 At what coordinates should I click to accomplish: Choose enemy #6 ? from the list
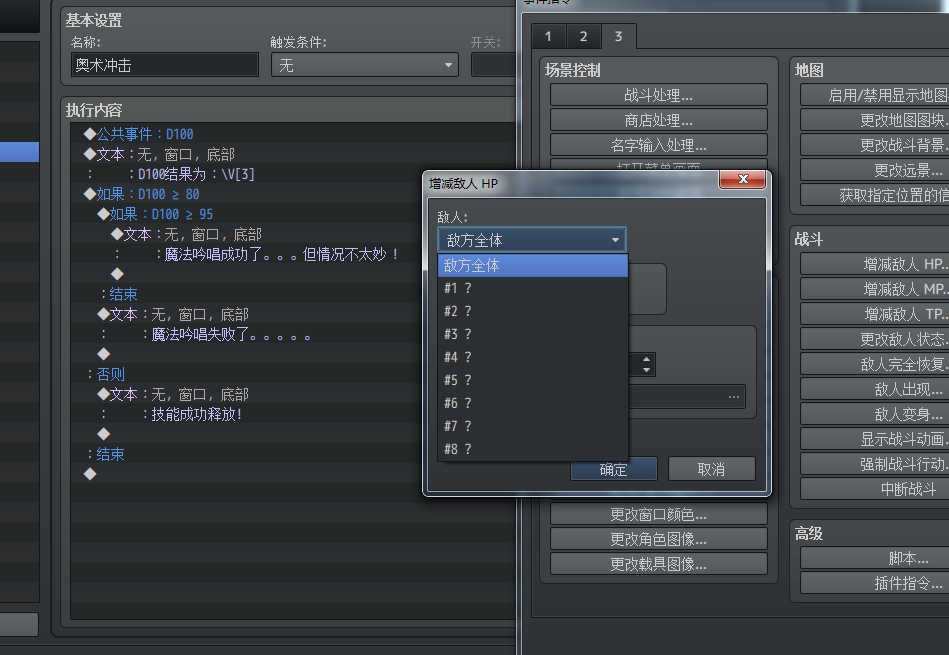(x=533, y=403)
